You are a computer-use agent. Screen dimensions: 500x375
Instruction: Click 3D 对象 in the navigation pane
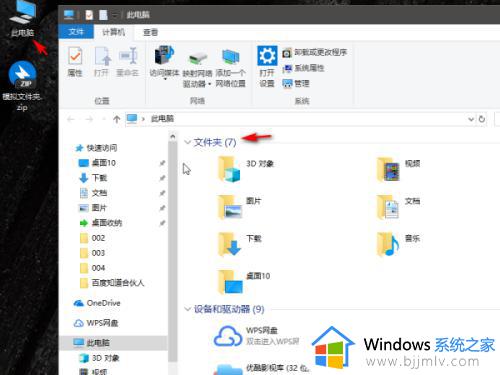click(99, 358)
